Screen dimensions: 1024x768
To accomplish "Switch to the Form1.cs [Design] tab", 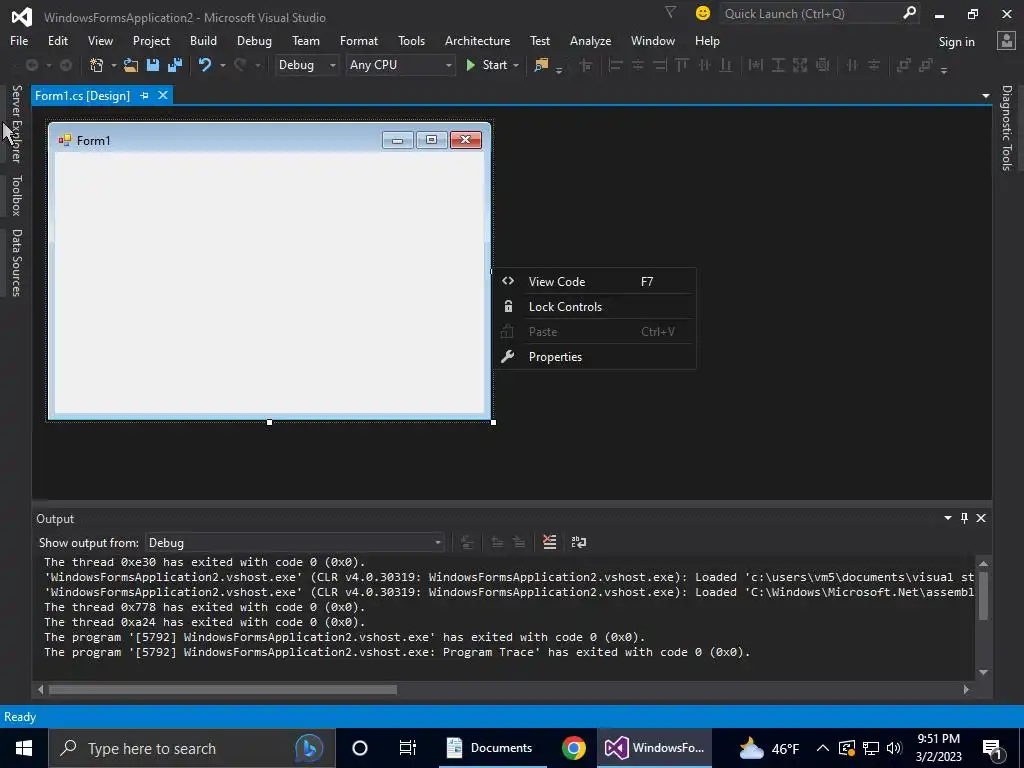I will (82, 95).
